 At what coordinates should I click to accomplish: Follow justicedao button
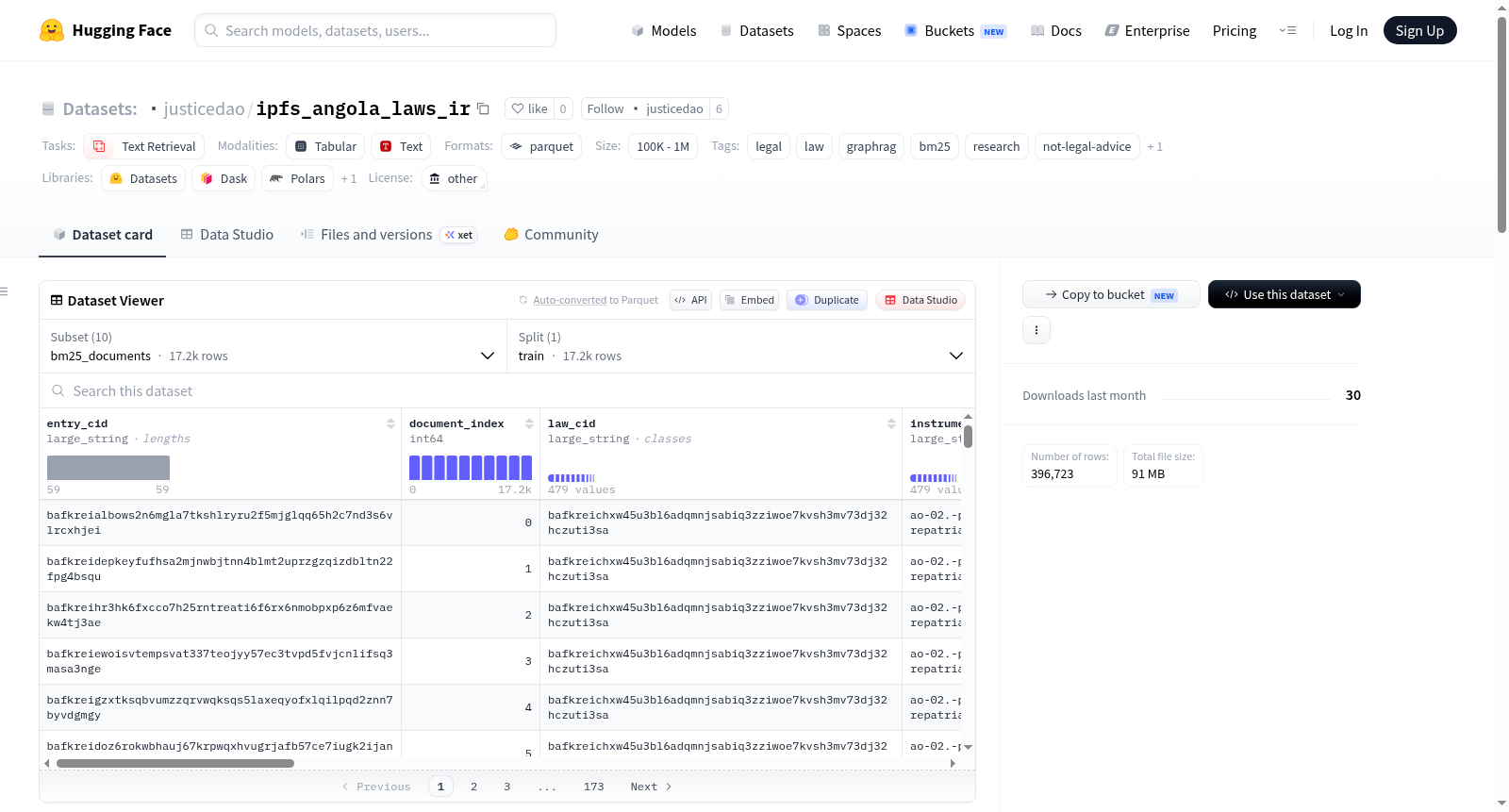click(645, 108)
